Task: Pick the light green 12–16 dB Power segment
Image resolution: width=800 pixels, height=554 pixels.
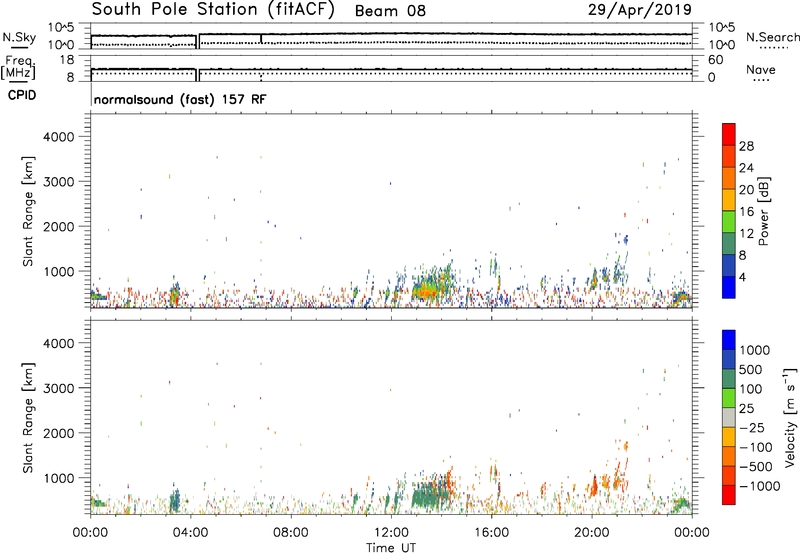Action: [729, 222]
